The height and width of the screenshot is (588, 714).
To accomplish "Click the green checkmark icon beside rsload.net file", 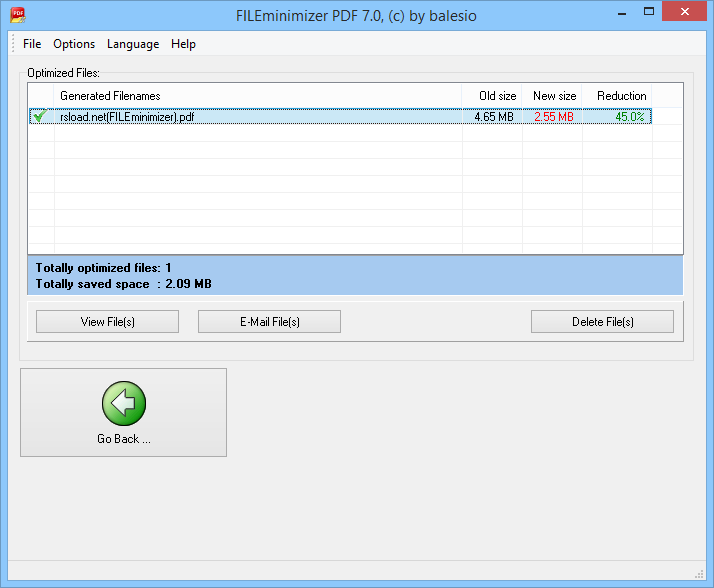I will [x=40, y=116].
